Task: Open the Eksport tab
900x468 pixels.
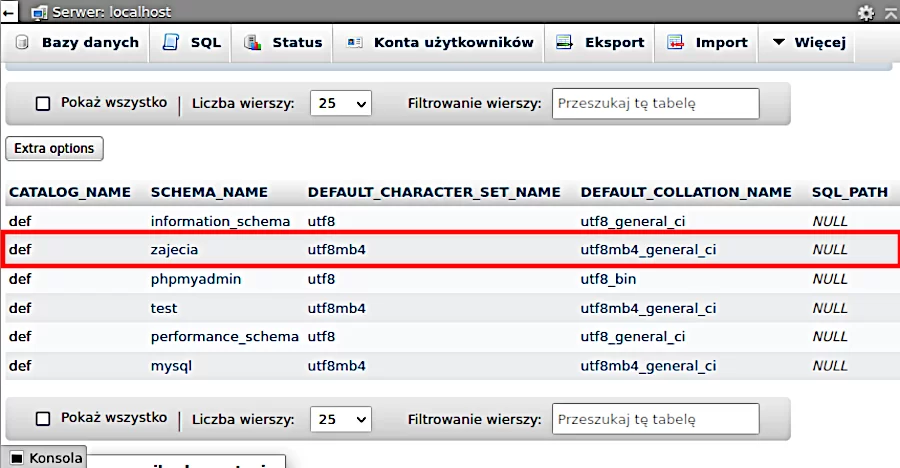Action: 600,42
